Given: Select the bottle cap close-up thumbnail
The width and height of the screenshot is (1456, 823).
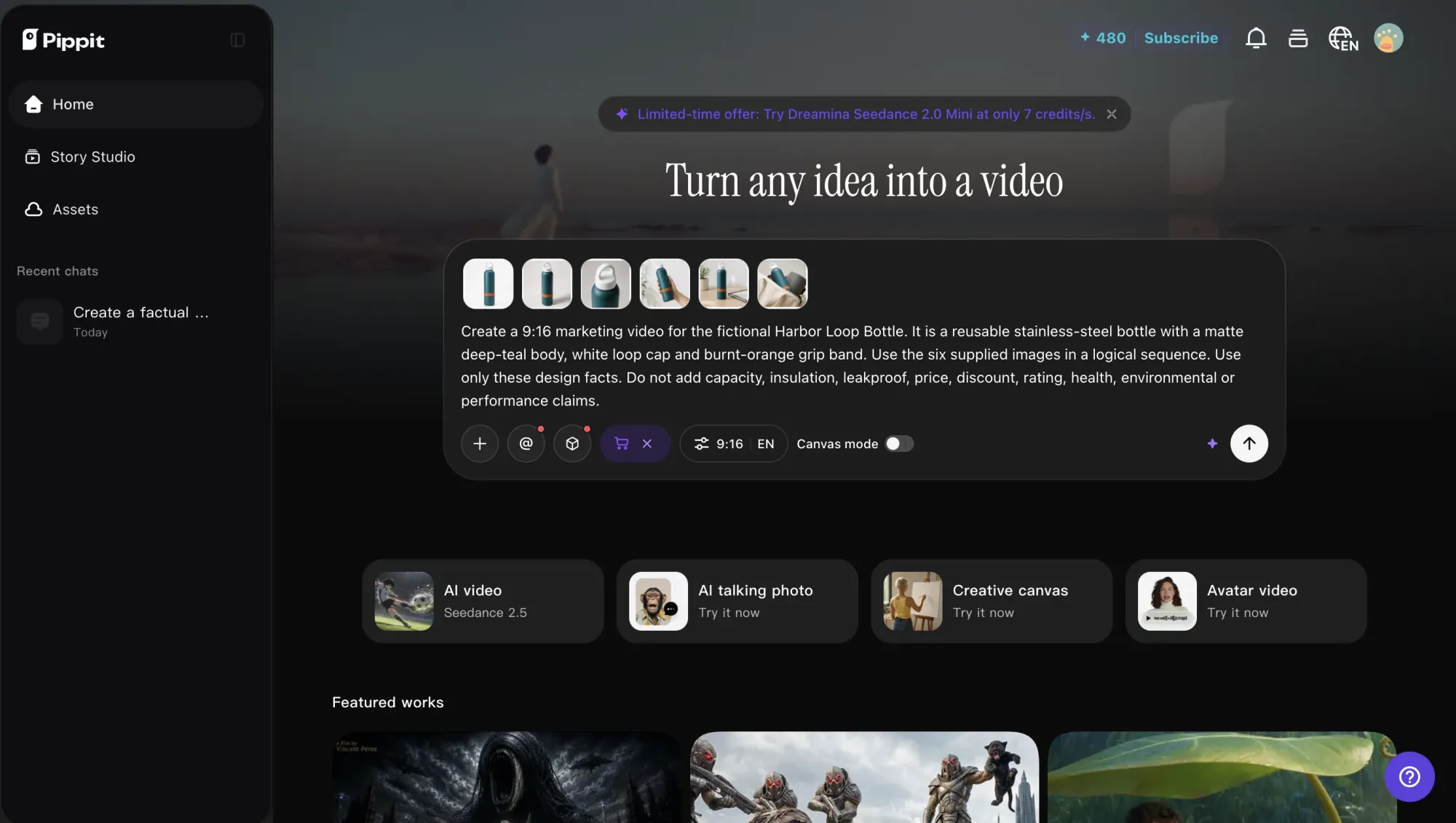Looking at the screenshot, I should click(x=606, y=284).
